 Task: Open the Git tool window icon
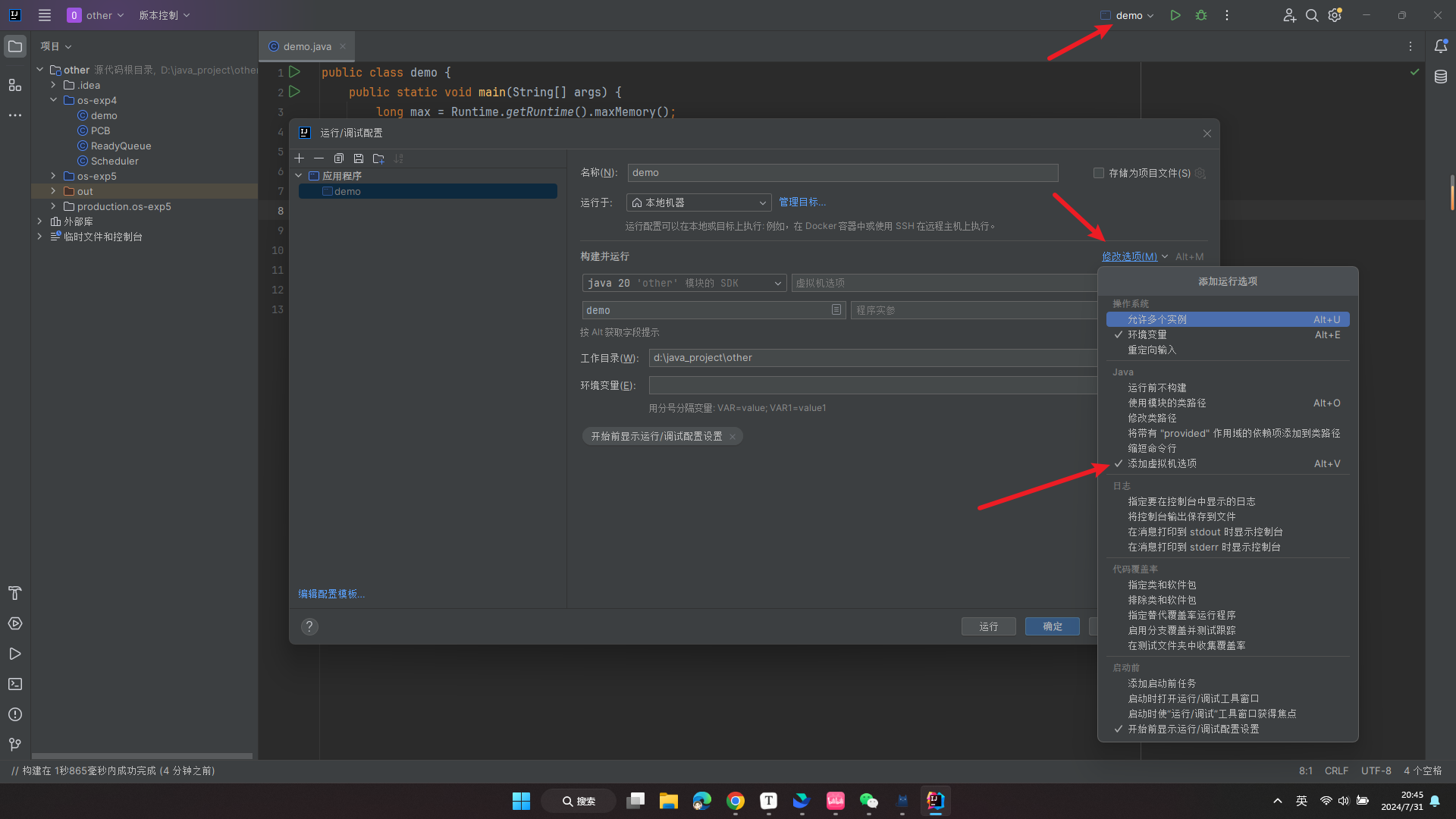pyautogui.click(x=15, y=745)
